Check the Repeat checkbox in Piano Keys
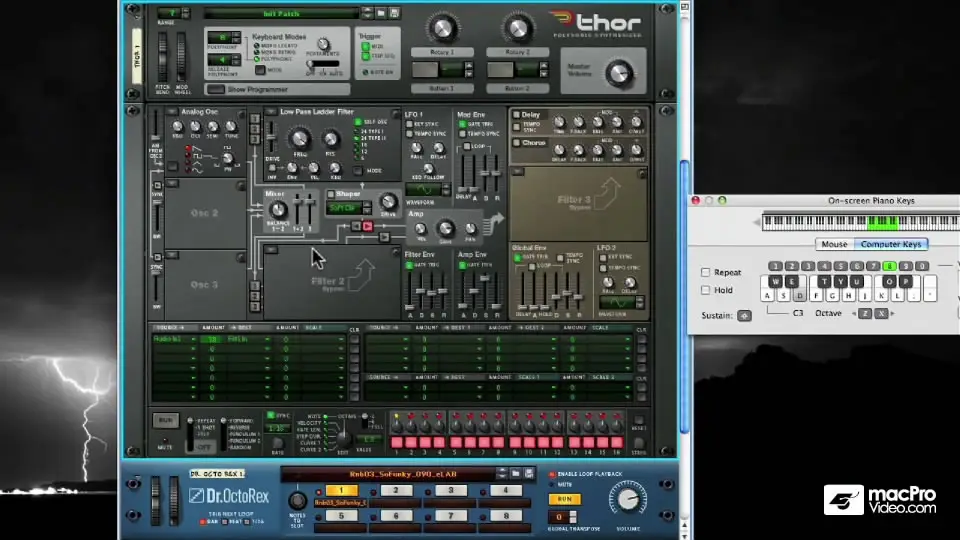This screenshot has height=540, width=960. pos(705,272)
